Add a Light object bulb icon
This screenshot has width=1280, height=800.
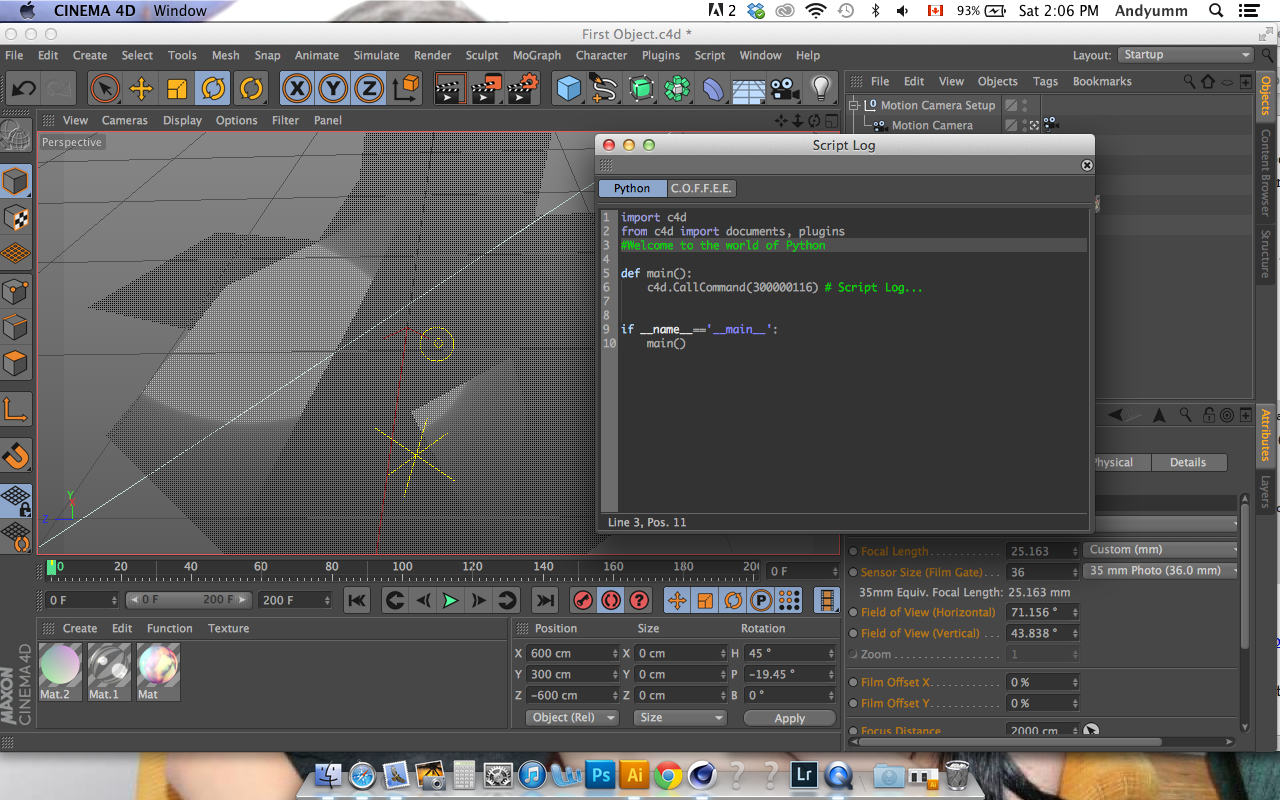(821, 88)
